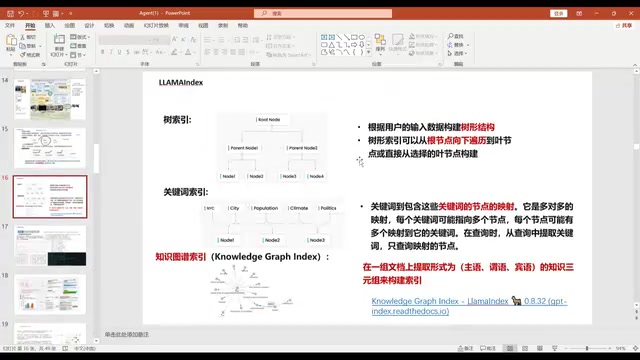Pick the down arrow shape in gallery
This screenshot has height=360, width=640.
362,44
